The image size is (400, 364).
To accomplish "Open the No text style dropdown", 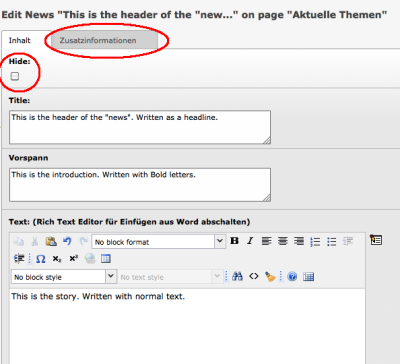I will (x=169, y=277).
